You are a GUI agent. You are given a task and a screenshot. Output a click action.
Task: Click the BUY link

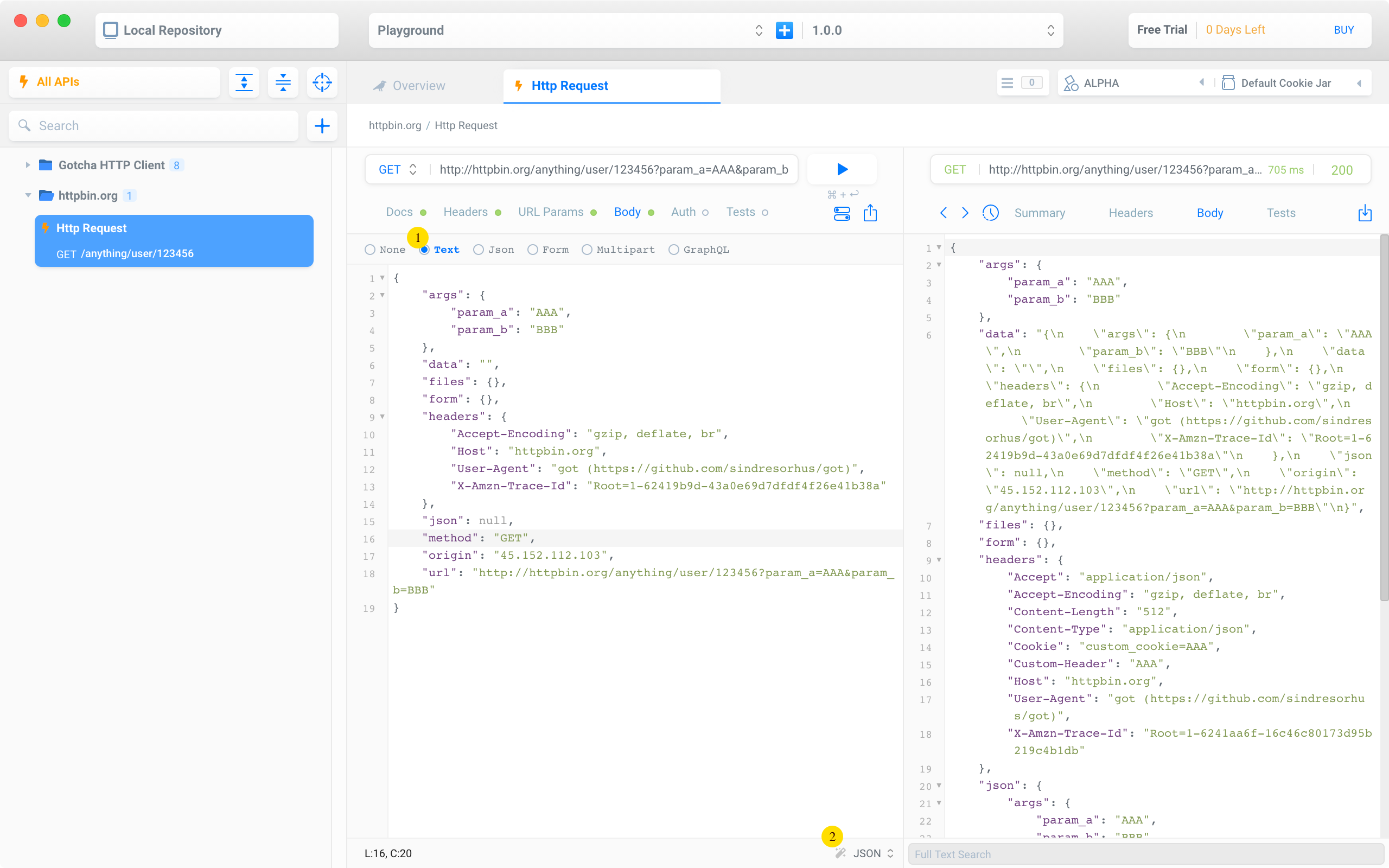[x=1343, y=30]
